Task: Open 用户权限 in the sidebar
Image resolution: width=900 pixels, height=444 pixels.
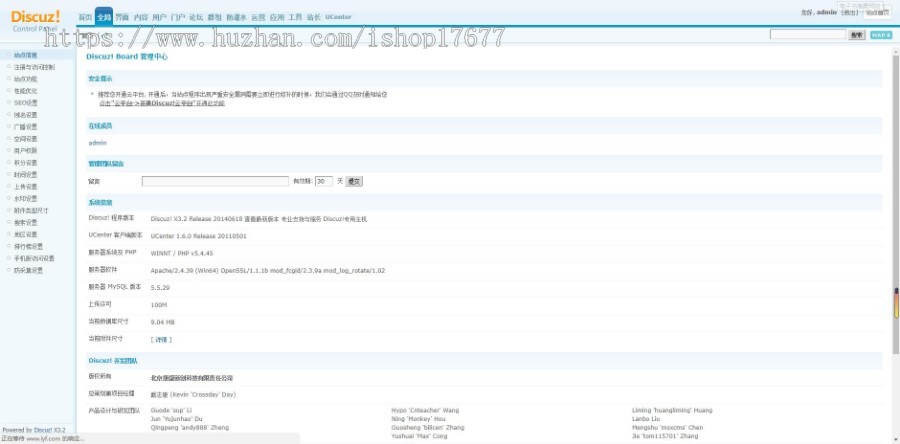Action: (x=26, y=150)
